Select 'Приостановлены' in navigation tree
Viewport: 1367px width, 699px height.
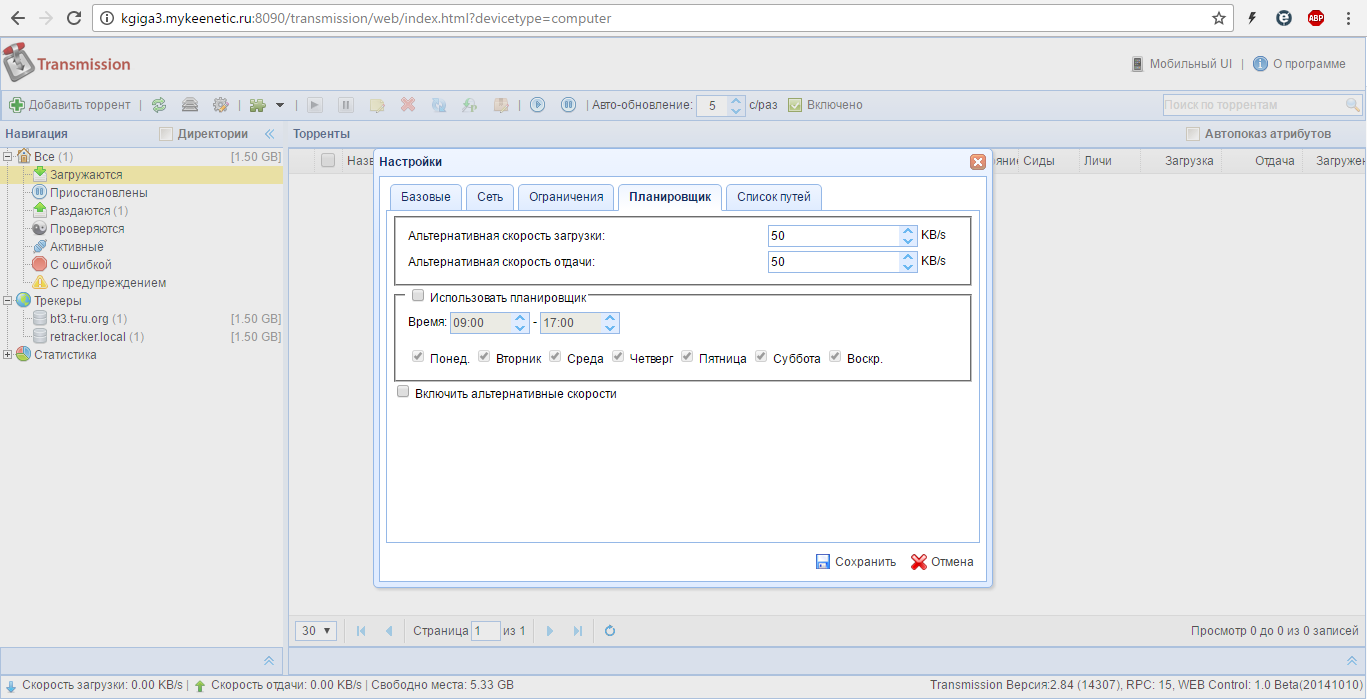tap(98, 193)
